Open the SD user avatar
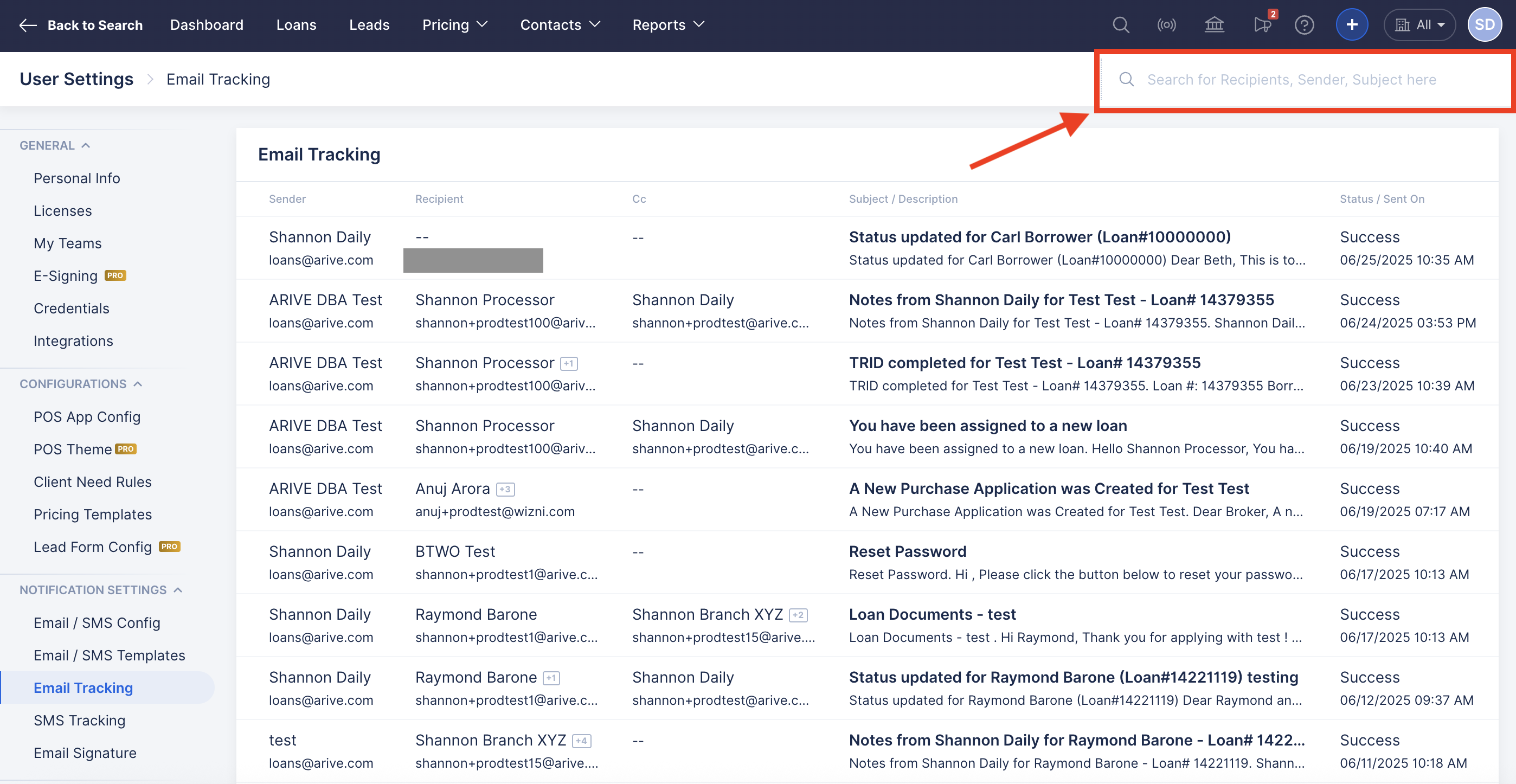The height and width of the screenshot is (784, 1516). pos(1484,25)
